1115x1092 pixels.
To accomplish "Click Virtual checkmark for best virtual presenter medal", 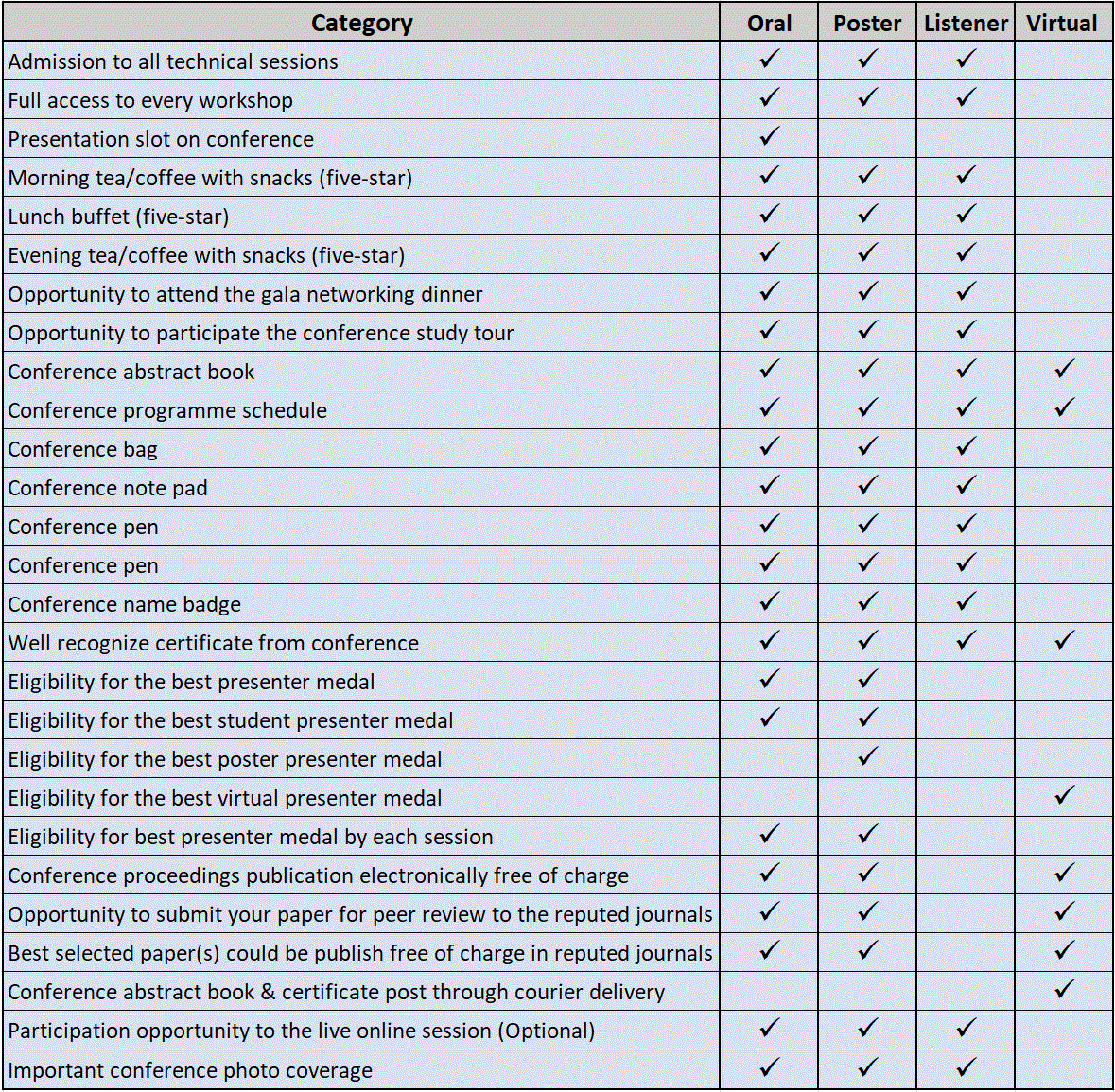I will pyautogui.click(x=1064, y=795).
